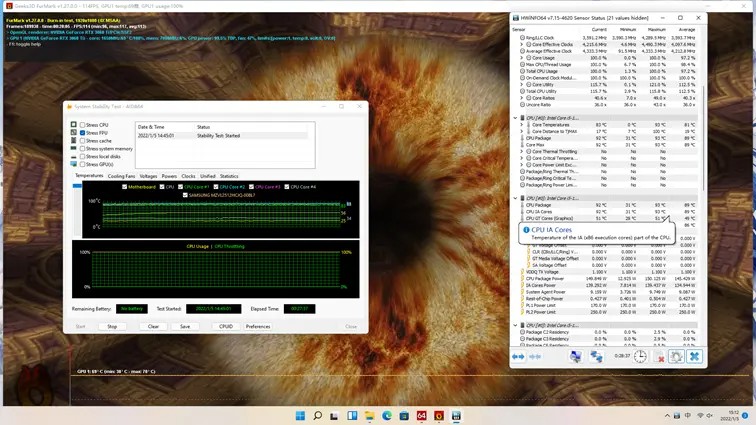
Task: Open File Explorer from taskbar
Action: (369, 415)
